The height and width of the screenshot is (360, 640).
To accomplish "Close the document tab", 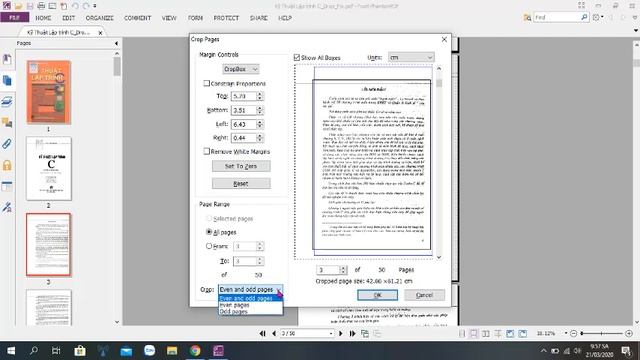I will (x=100, y=32).
